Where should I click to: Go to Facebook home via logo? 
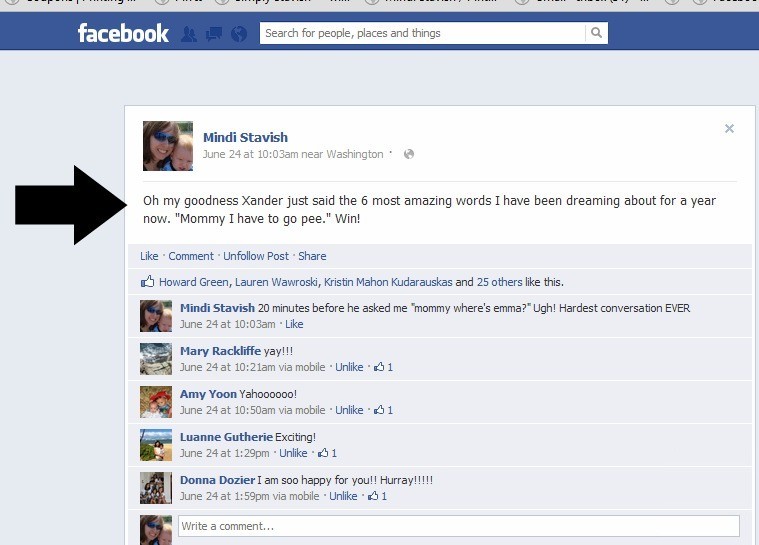coord(123,33)
